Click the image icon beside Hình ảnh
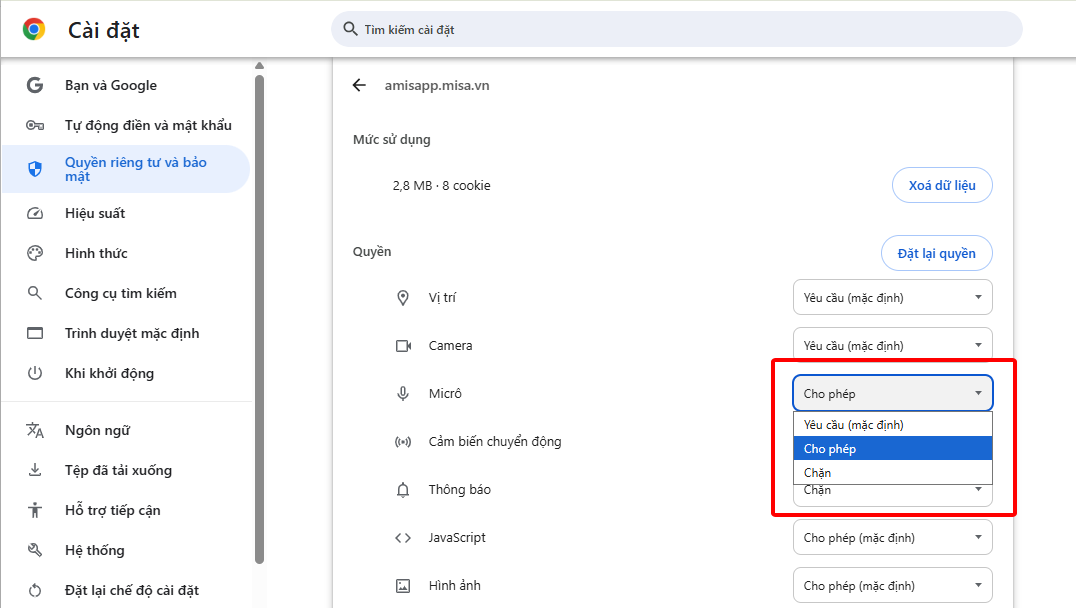Image resolution: width=1076 pixels, height=608 pixels. (403, 586)
